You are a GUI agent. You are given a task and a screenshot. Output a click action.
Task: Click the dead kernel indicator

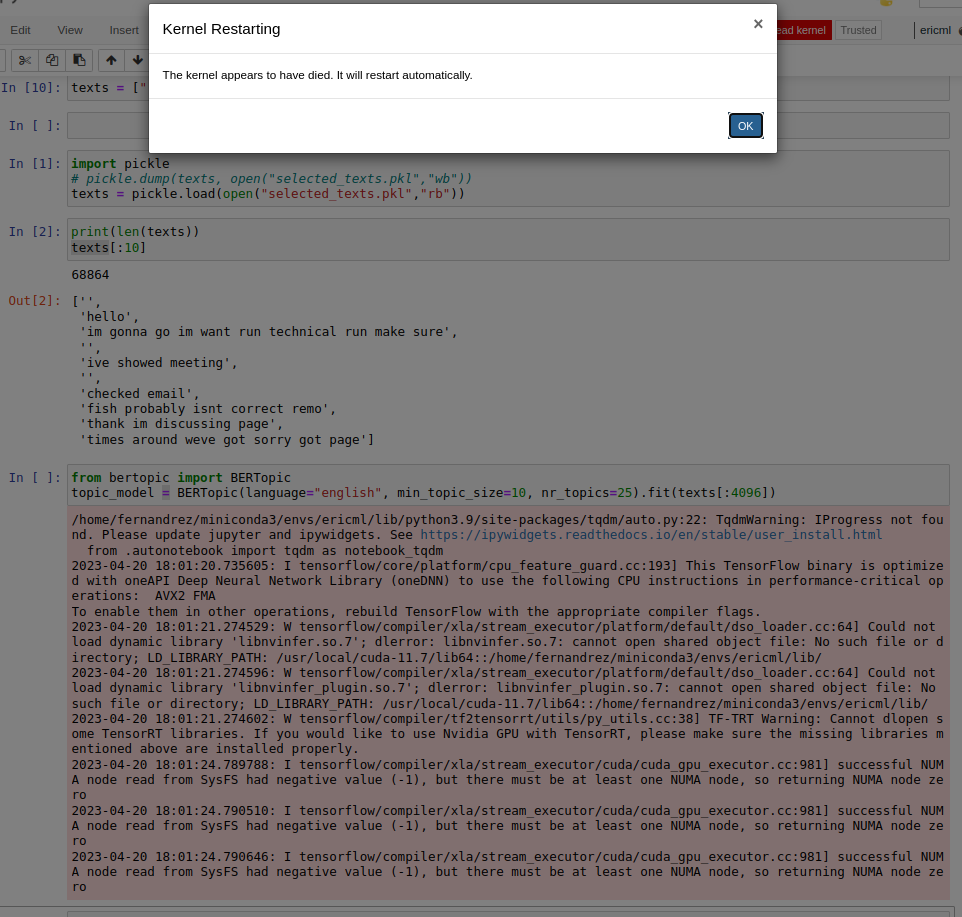800,30
